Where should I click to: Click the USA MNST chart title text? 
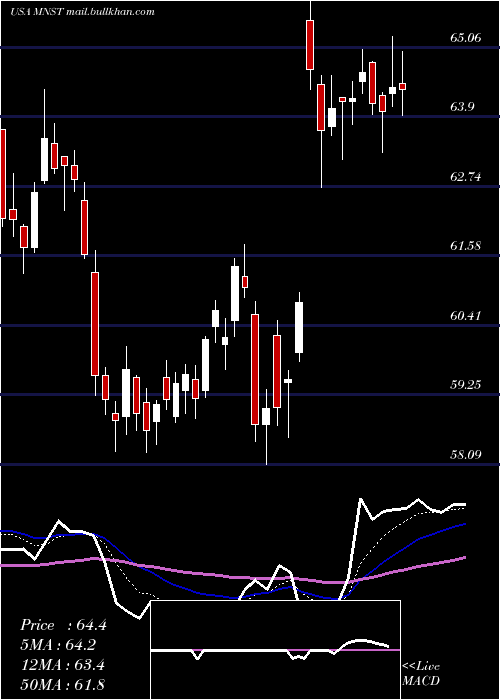(x=83, y=12)
